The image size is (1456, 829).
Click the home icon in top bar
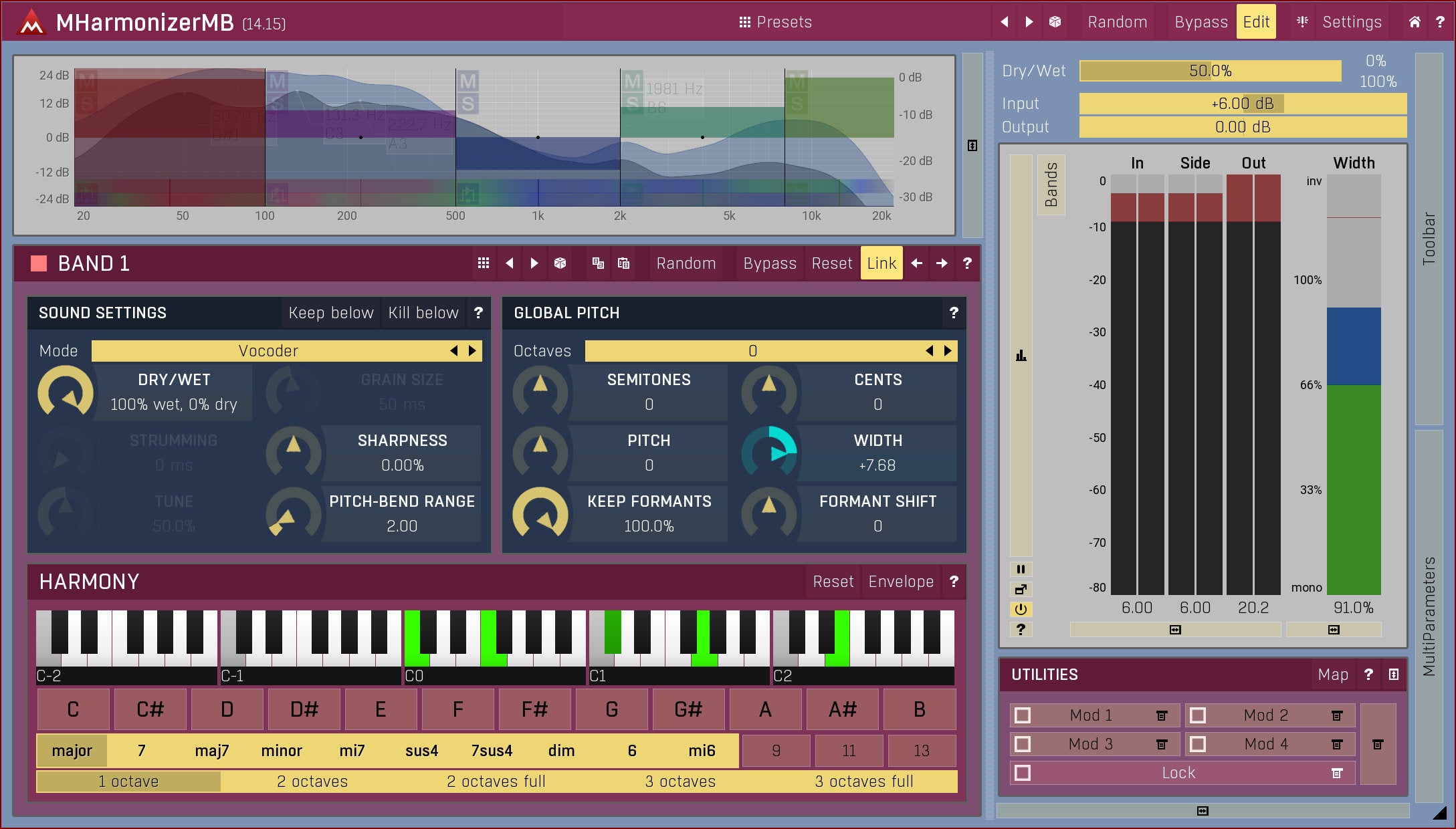click(x=1415, y=22)
